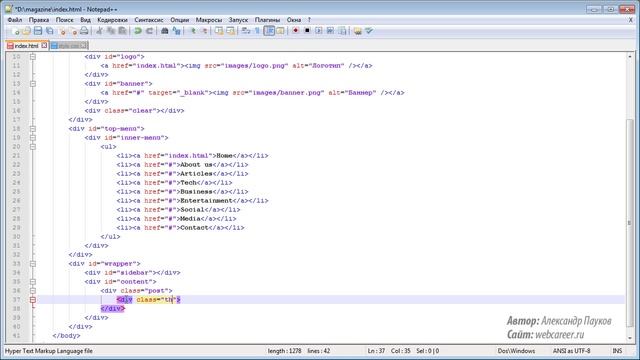The width and height of the screenshot is (640, 360).
Task: Open the Плагины menu
Action: pos(267,20)
